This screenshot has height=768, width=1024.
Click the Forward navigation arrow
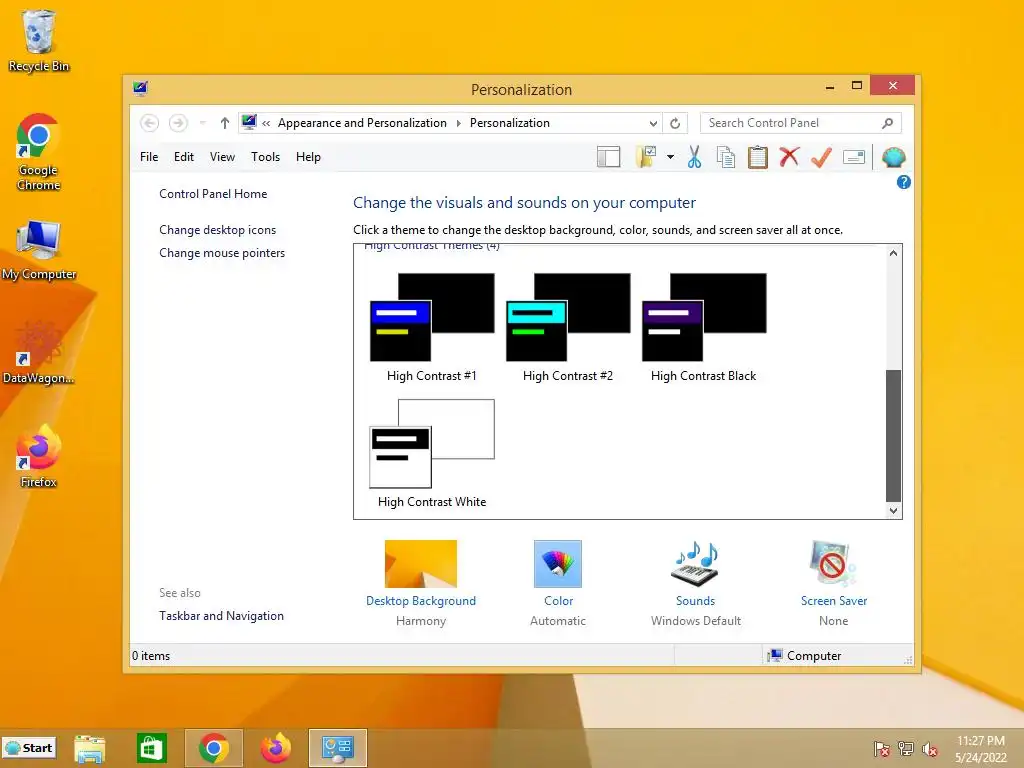[x=178, y=123]
